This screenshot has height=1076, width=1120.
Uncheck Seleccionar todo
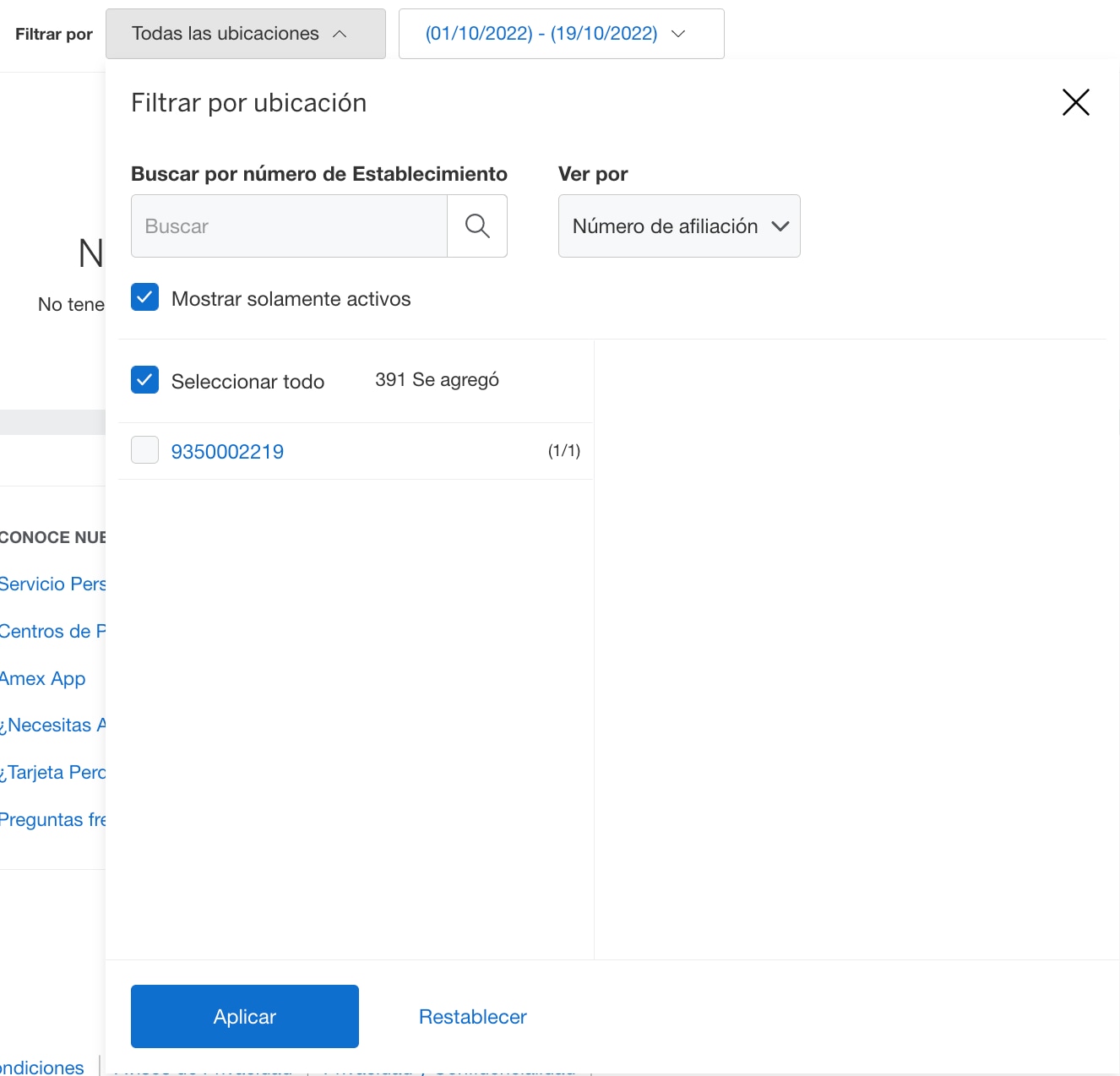(x=144, y=380)
